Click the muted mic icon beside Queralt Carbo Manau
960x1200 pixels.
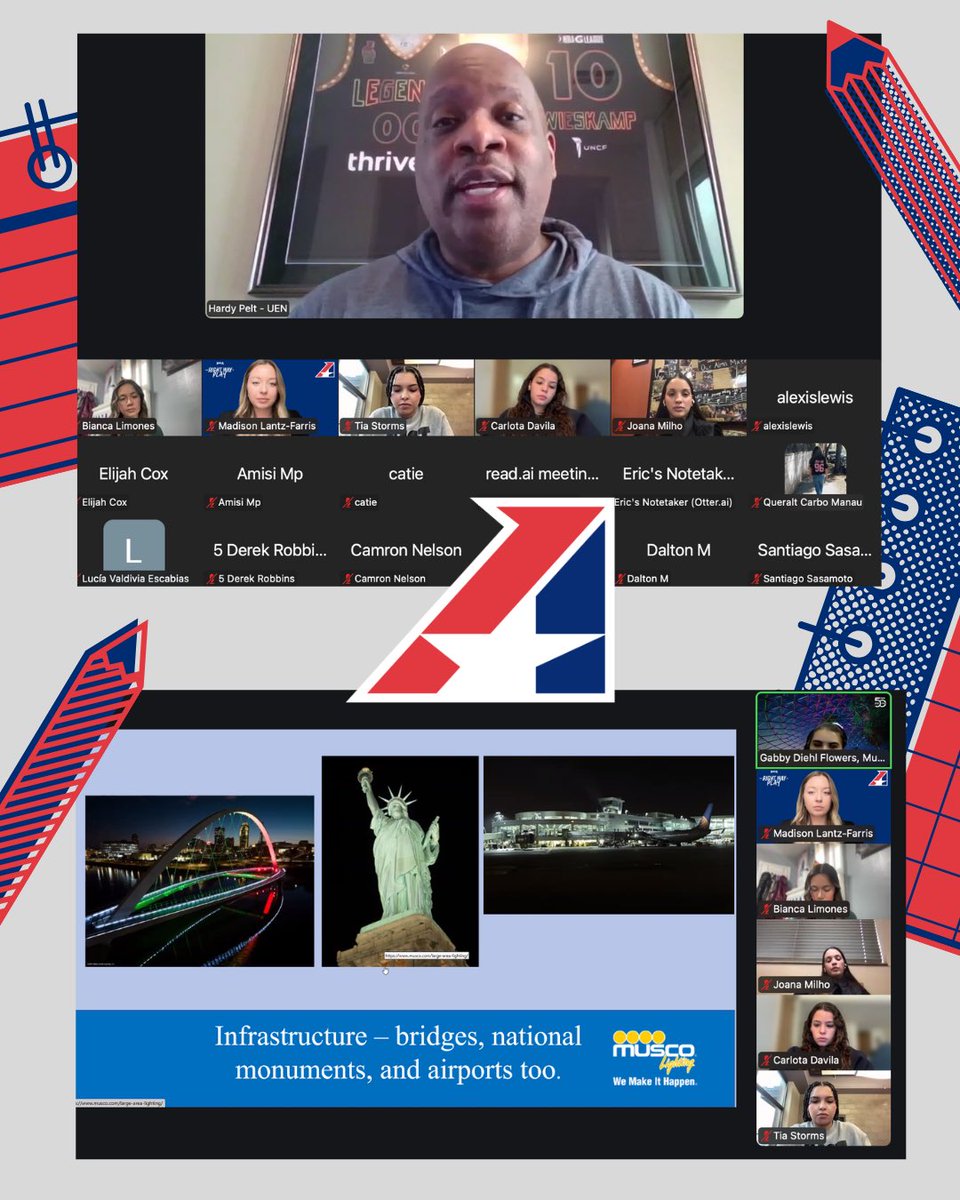click(755, 502)
